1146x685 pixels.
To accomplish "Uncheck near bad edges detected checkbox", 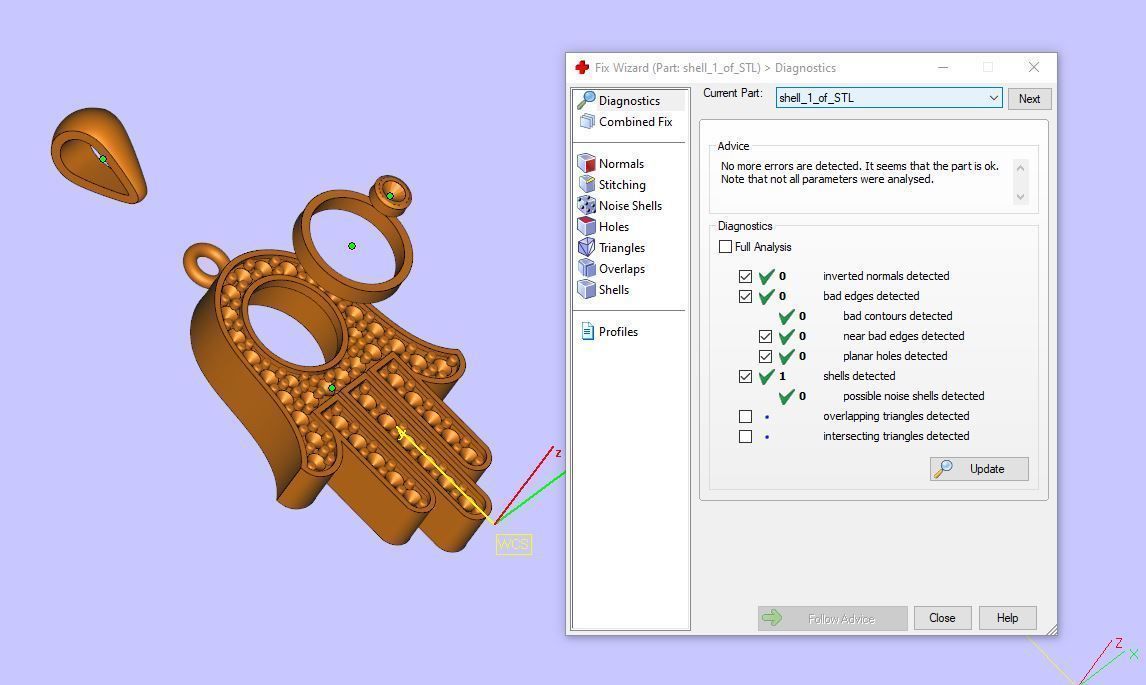I will click(765, 336).
